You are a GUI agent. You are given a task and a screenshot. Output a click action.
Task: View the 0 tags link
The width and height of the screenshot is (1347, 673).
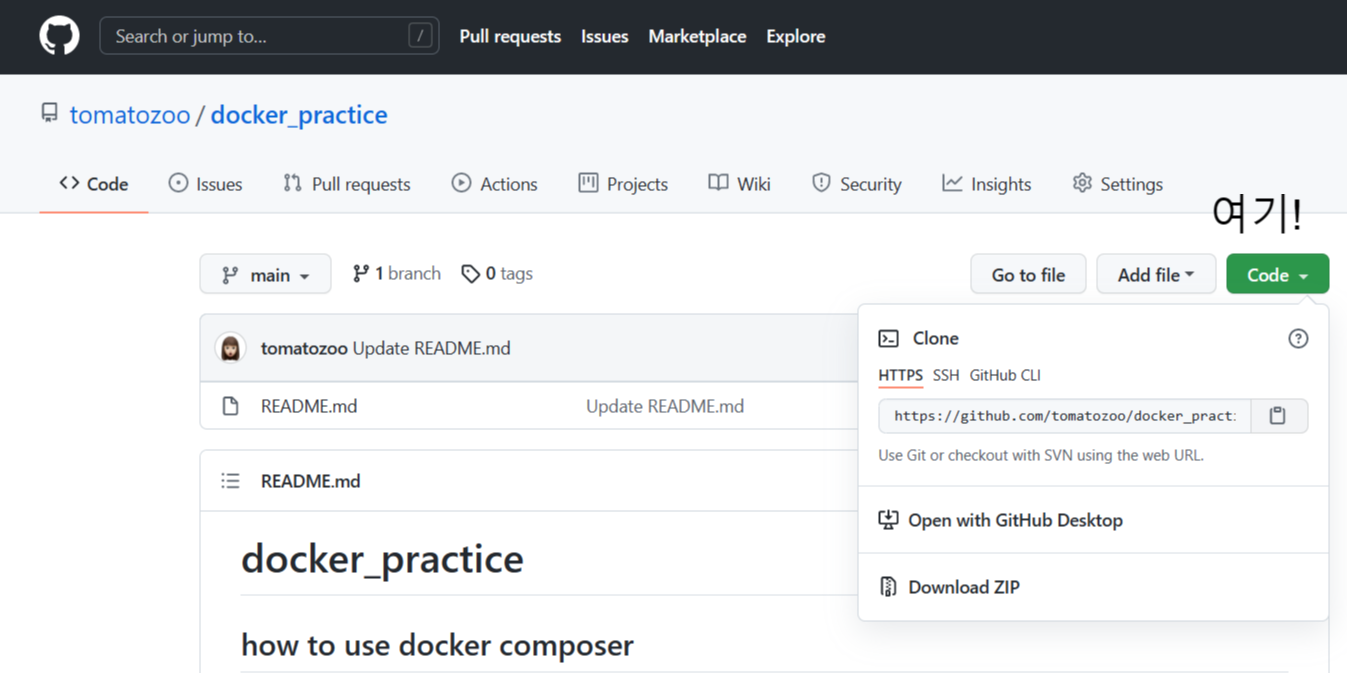497,273
